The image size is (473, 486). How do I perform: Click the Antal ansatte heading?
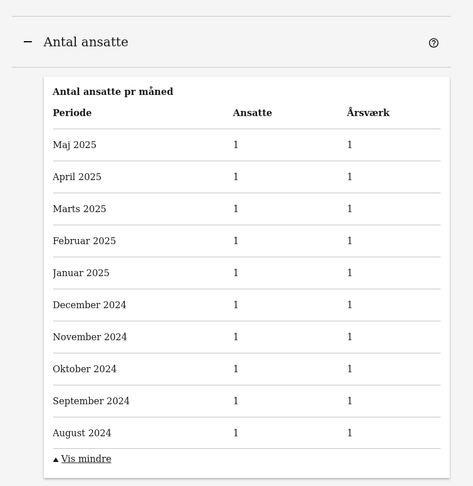(x=86, y=42)
